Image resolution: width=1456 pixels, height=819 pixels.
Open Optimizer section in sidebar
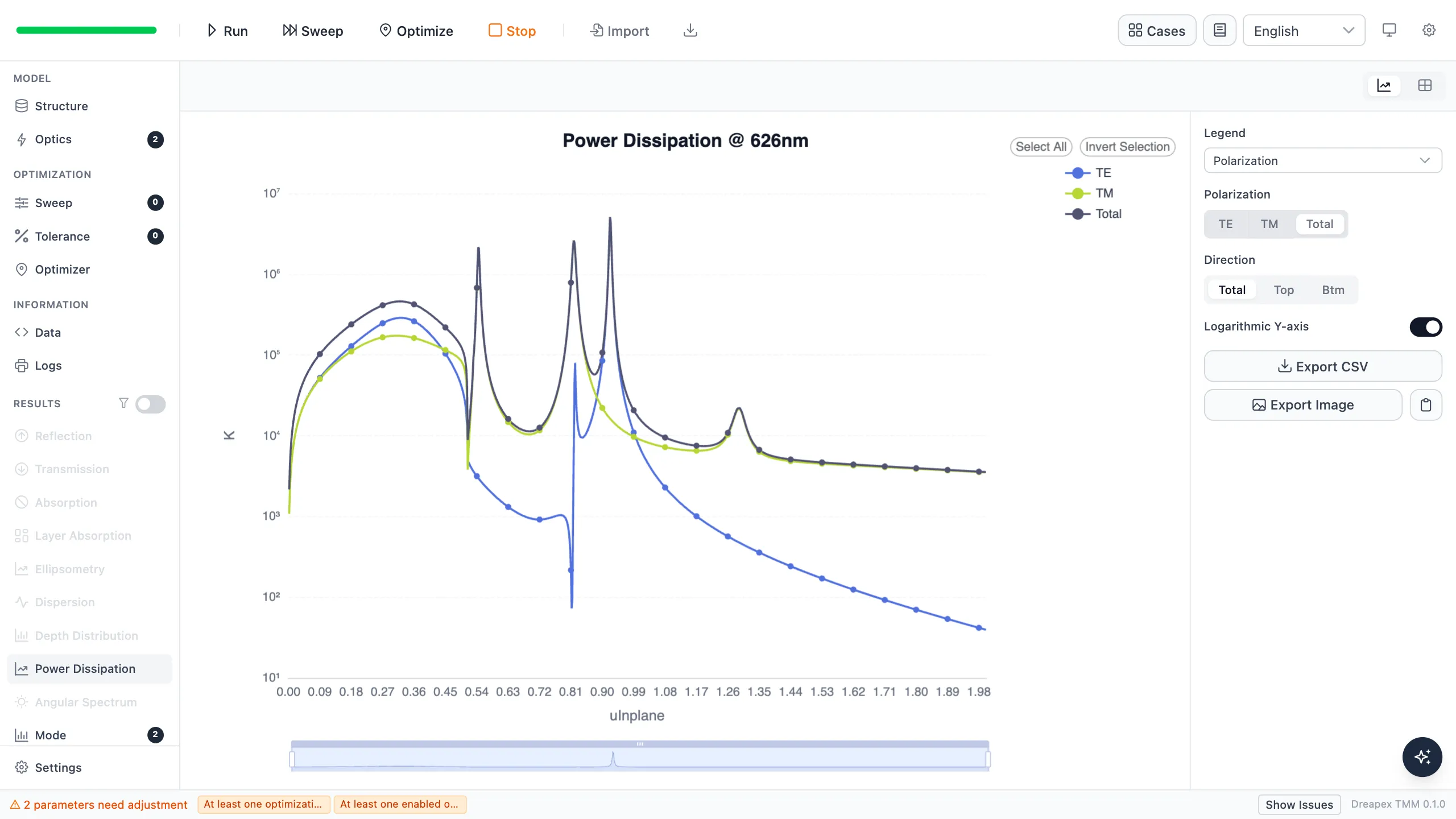tap(90, 270)
